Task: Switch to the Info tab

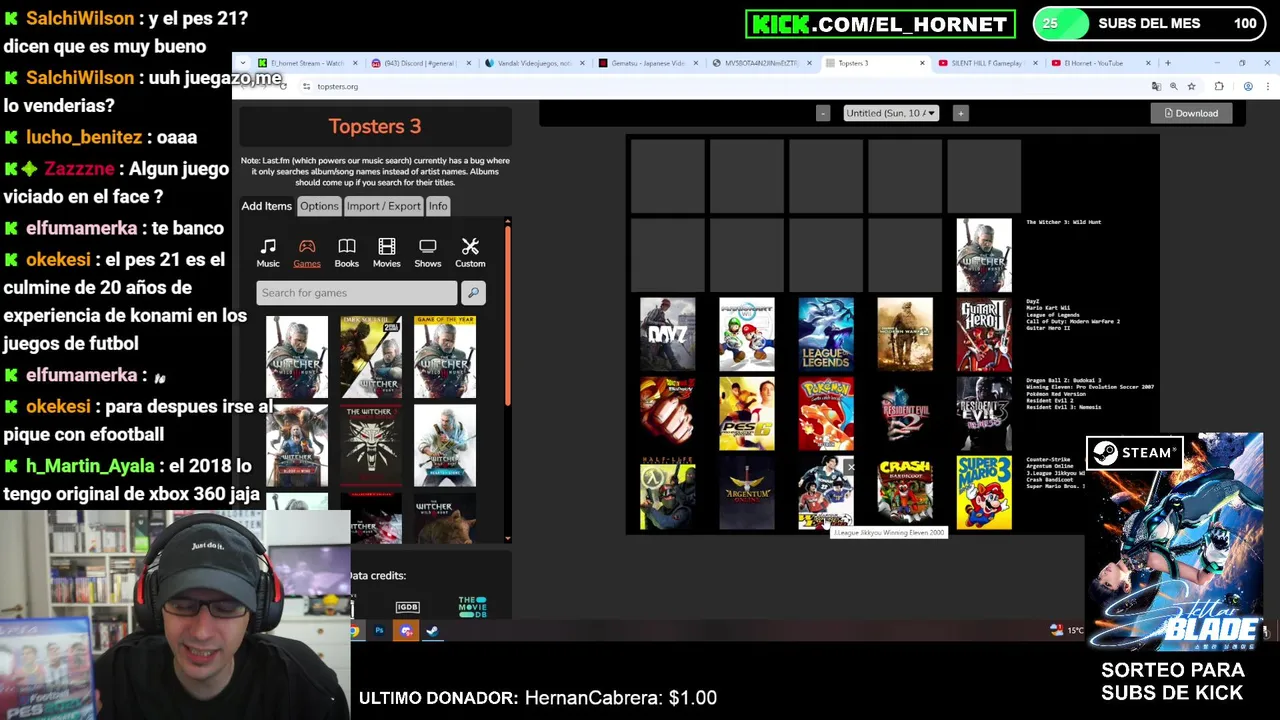Action: 438,206
